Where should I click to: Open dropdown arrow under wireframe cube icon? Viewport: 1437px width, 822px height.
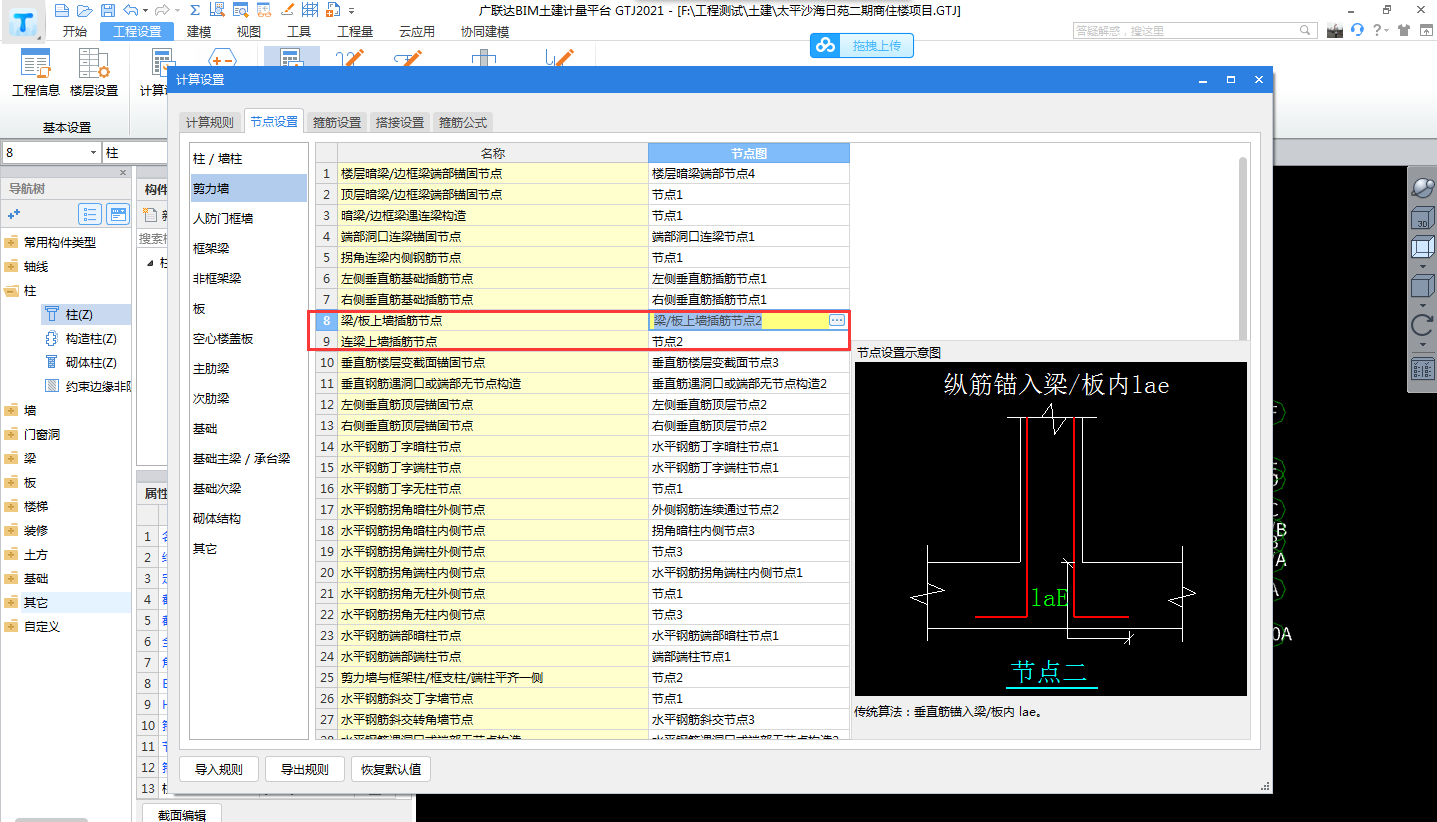(1422, 267)
